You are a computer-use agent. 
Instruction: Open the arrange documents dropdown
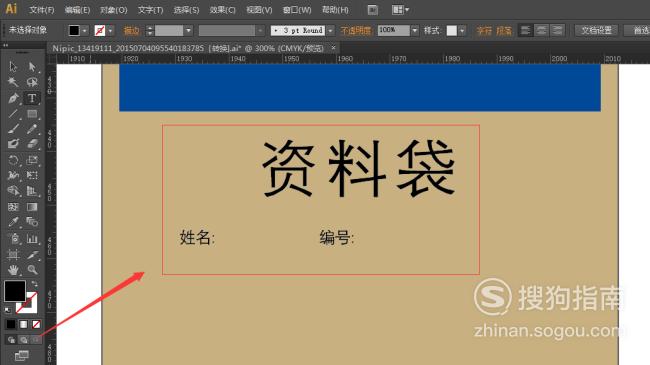coord(400,10)
